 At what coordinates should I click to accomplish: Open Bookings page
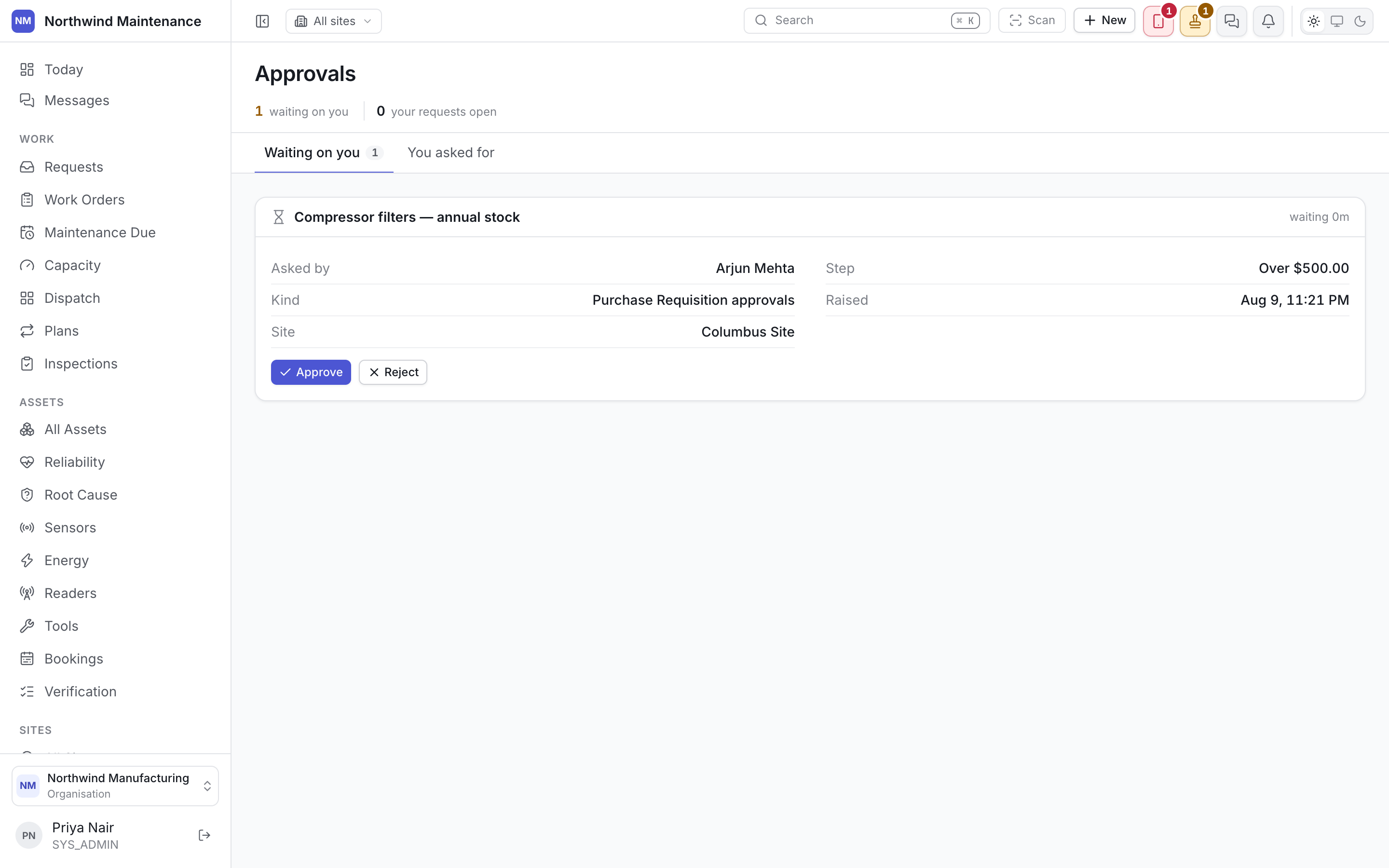(x=115, y=658)
